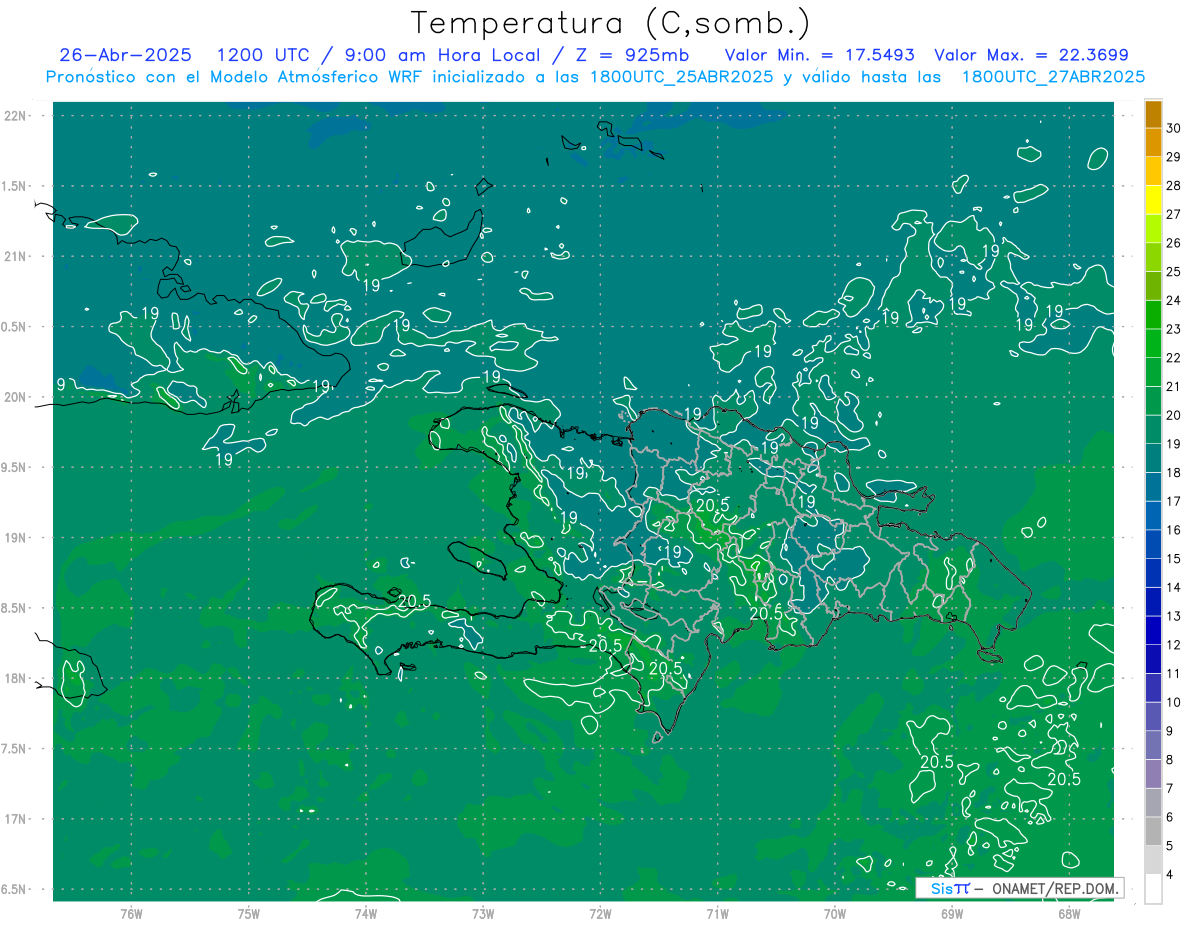Click the dark orange top legend swatch
Viewport: 1200px width, 927px height.
click(x=1153, y=115)
